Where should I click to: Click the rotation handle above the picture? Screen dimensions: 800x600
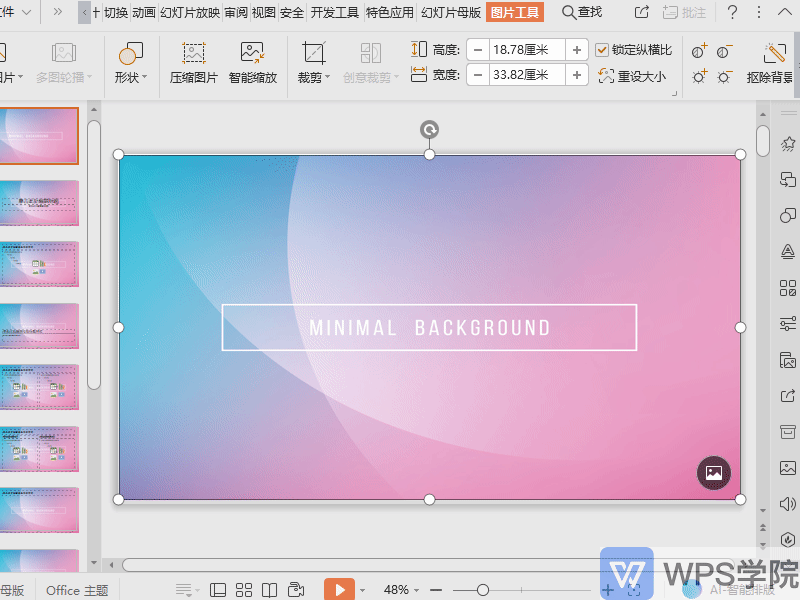click(430, 130)
